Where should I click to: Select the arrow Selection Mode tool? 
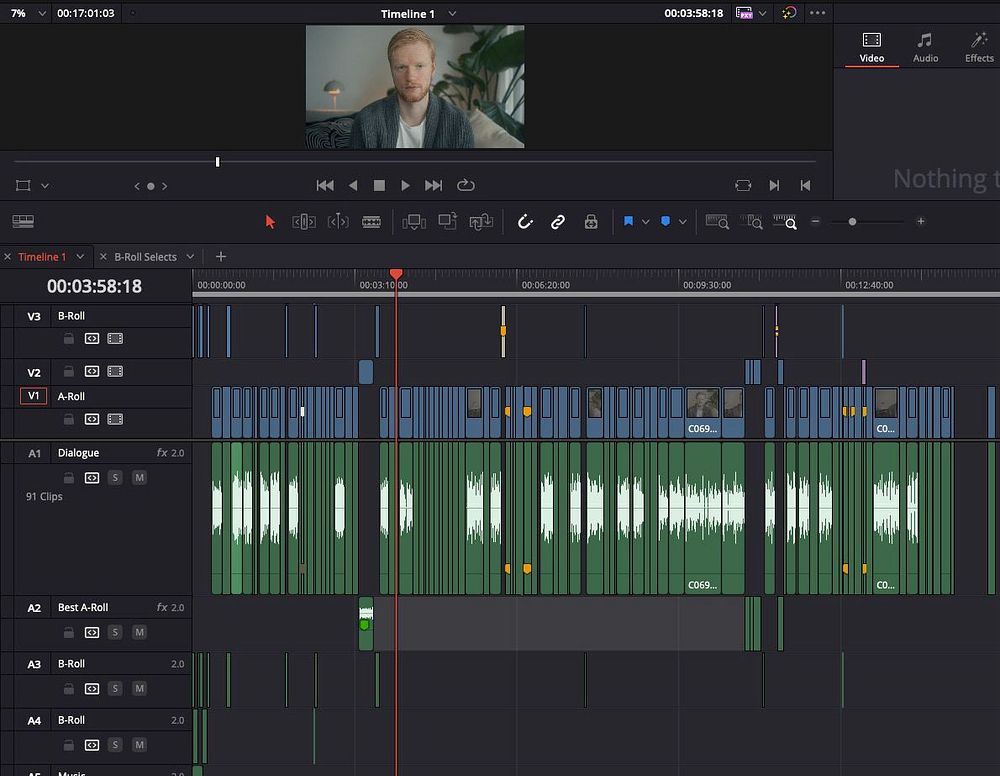[x=270, y=222]
